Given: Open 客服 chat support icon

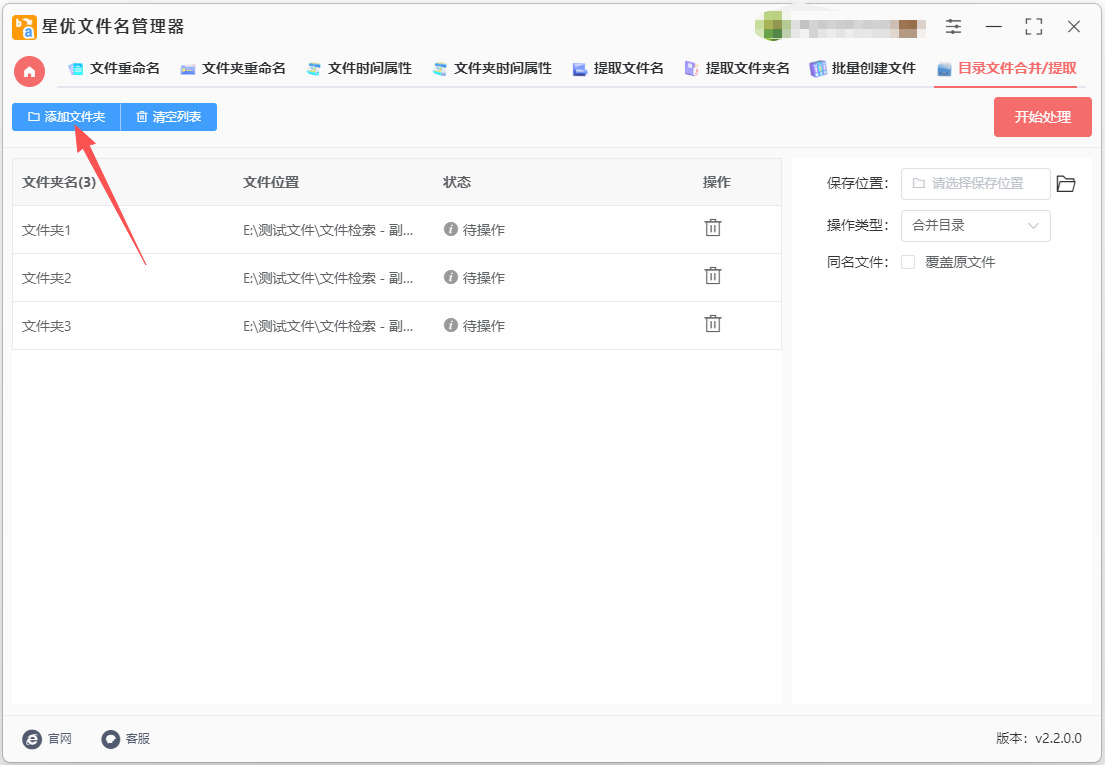Looking at the screenshot, I should coord(110,739).
